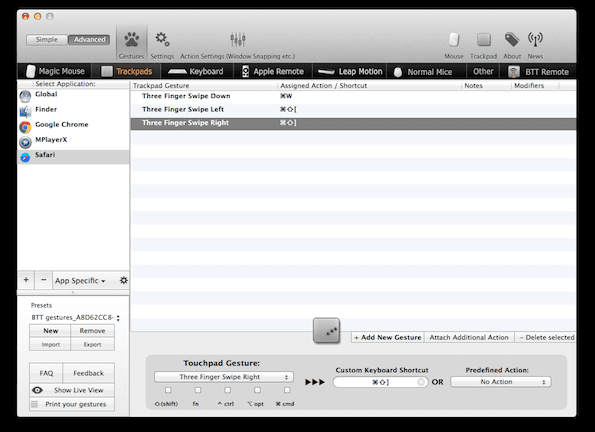
Task: Select Google Chrome in application list
Action: [x=73, y=126]
